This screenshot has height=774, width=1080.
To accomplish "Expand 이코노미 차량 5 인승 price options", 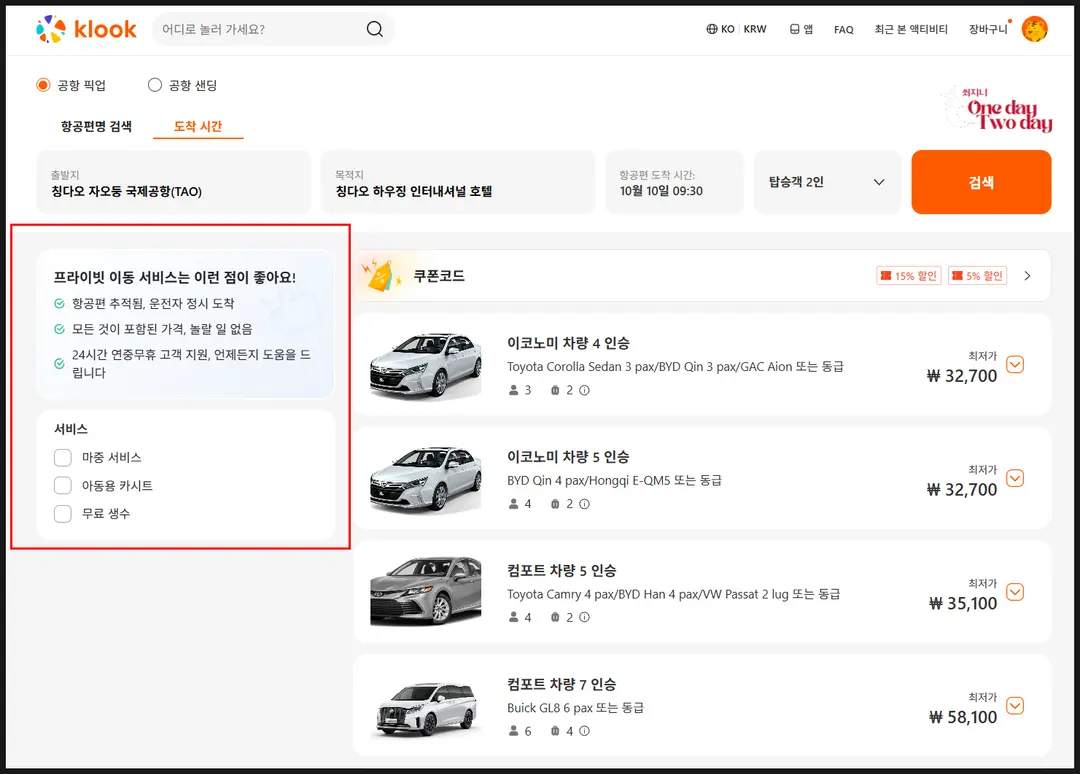I will 1015,478.
